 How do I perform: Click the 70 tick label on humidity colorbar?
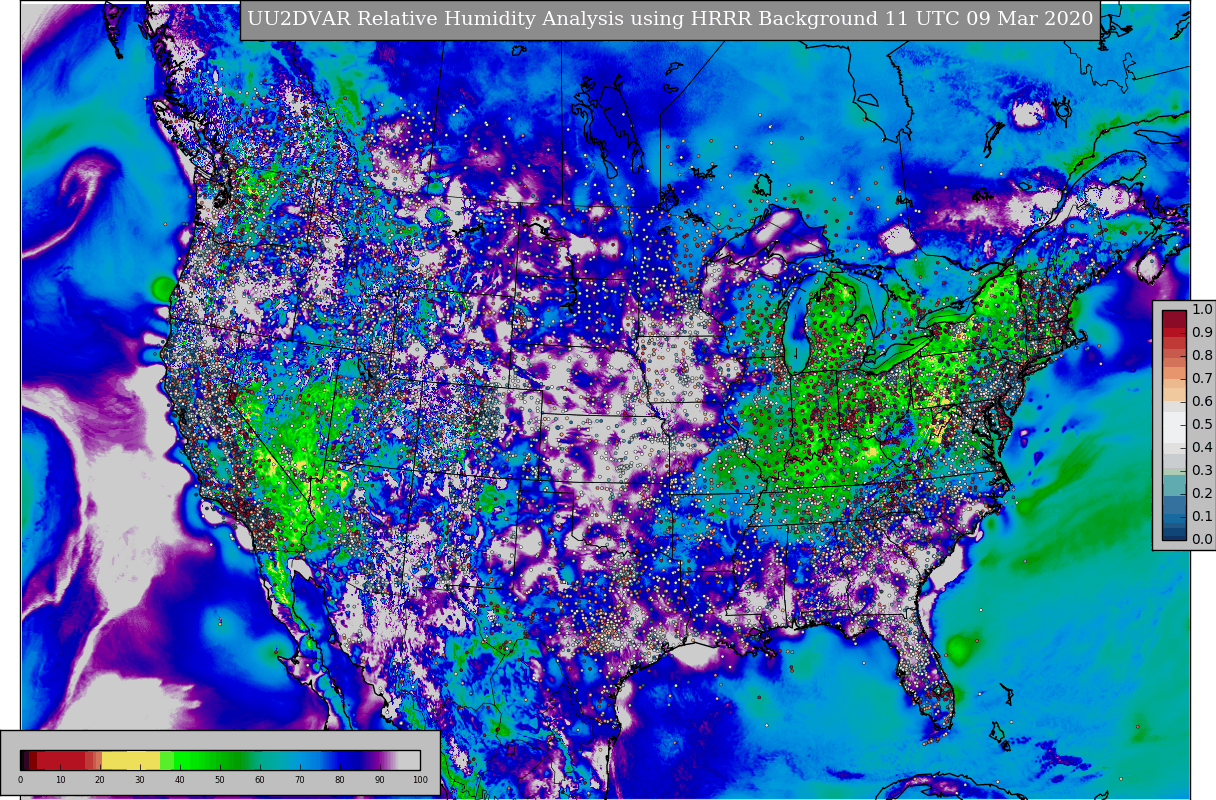point(300,779)
